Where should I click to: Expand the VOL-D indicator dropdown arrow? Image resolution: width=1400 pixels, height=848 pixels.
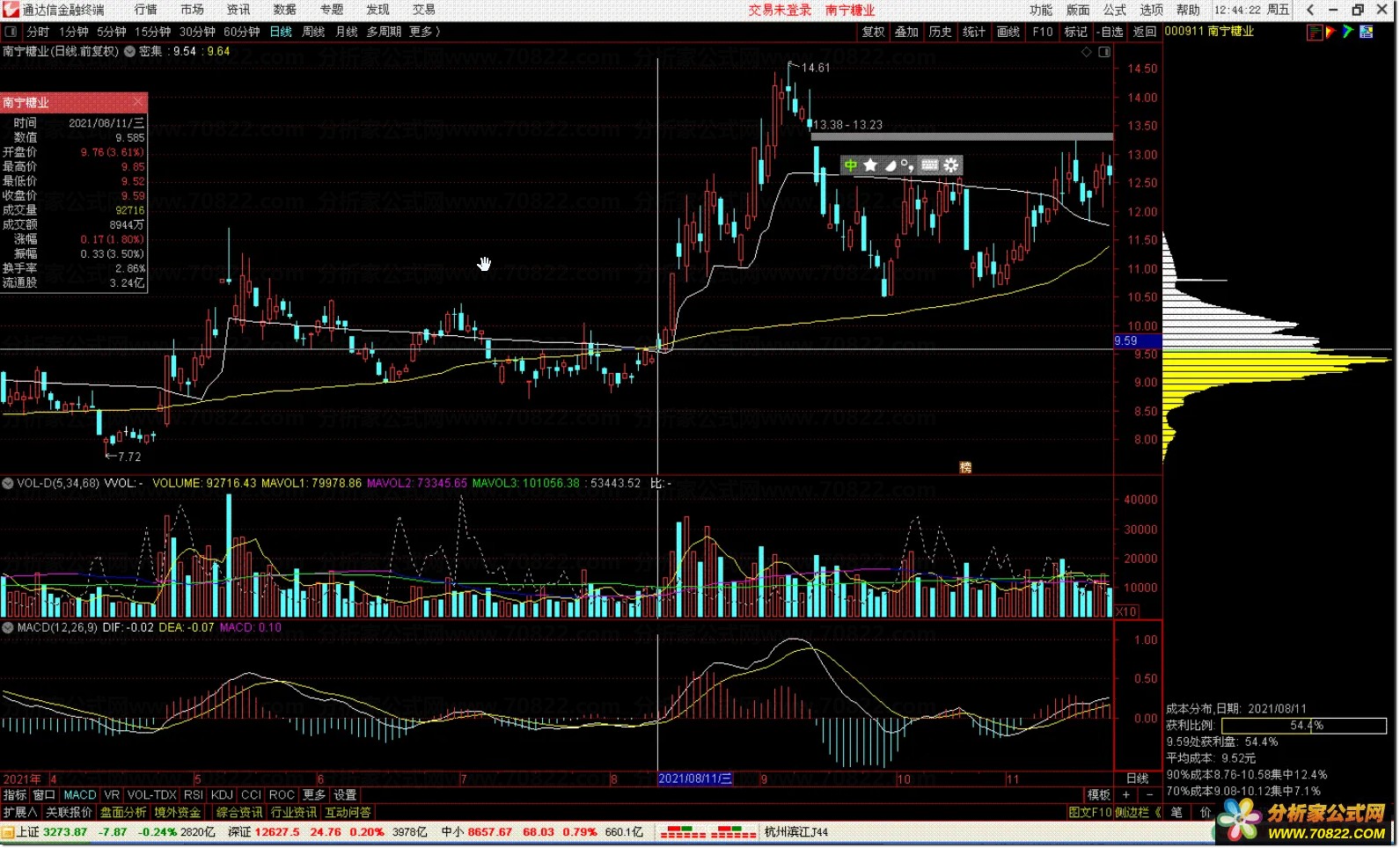8,483
